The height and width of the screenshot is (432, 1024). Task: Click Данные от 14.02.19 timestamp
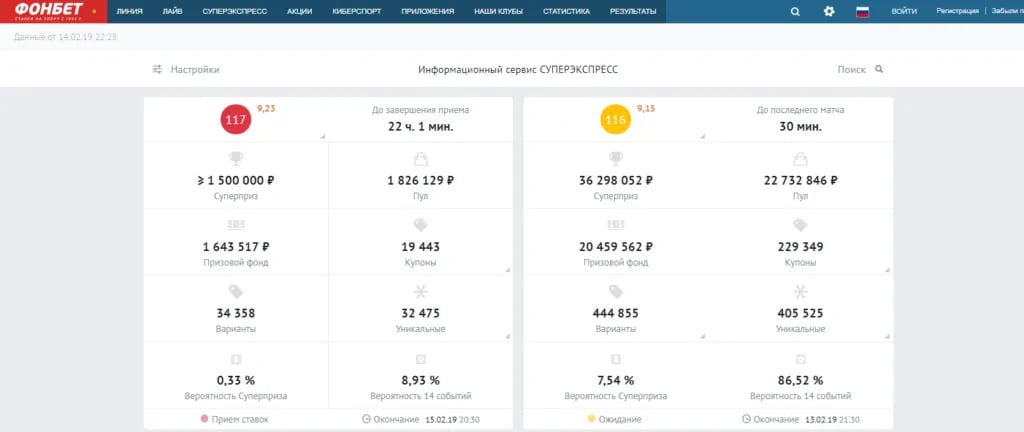click(x=65, y=37)
